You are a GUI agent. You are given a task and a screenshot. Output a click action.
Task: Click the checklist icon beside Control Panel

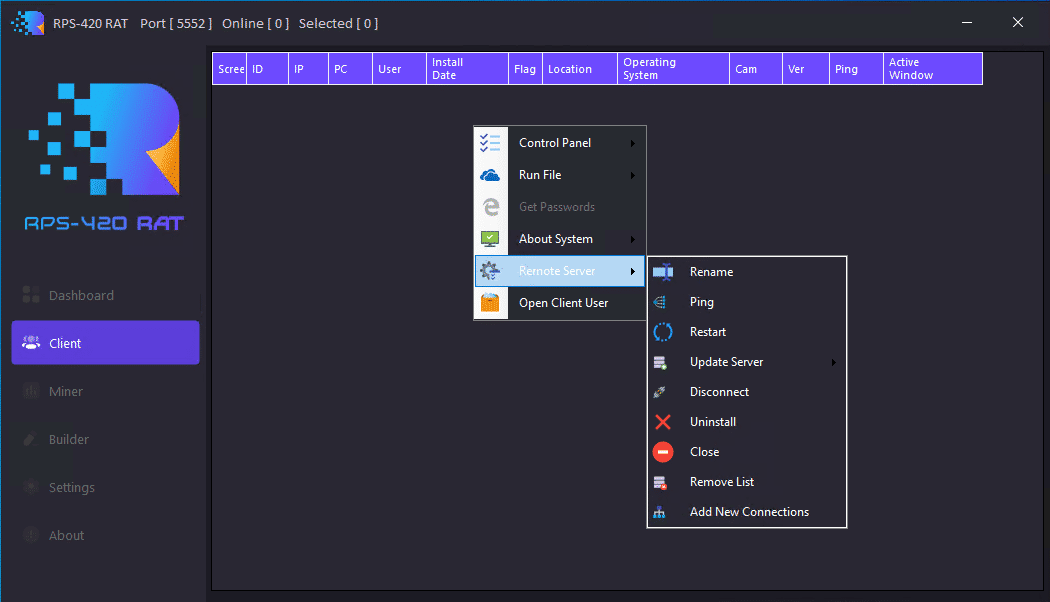tap(490, 143)
